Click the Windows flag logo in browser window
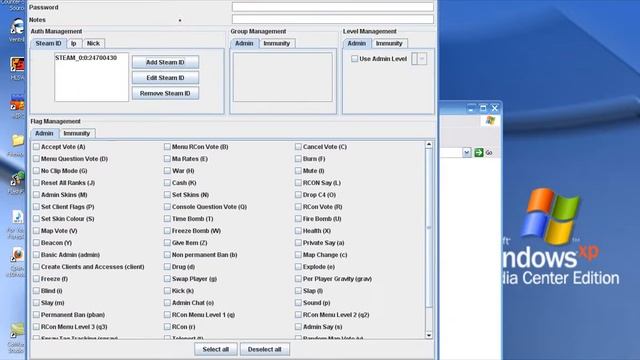 (490, 120)
